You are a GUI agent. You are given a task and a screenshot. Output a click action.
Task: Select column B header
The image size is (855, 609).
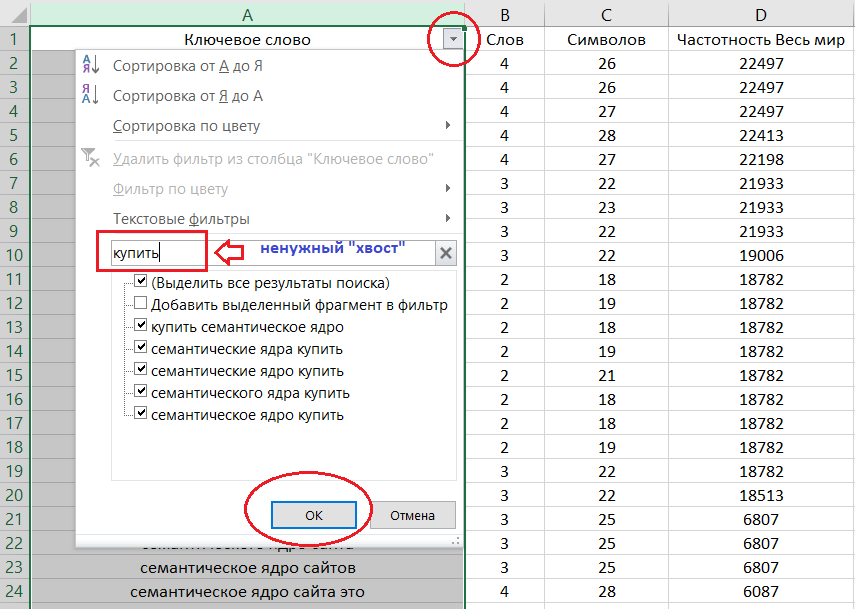[504, 14]
